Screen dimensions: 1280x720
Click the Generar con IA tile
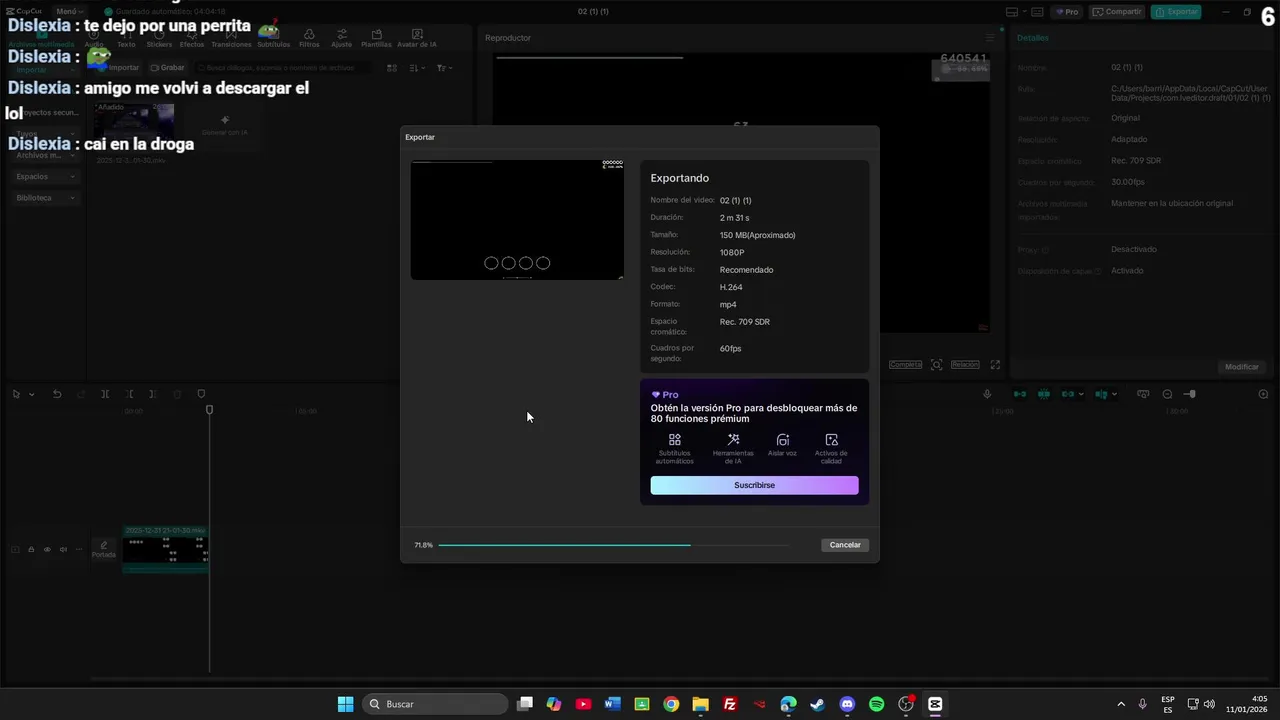coord(224,126)
